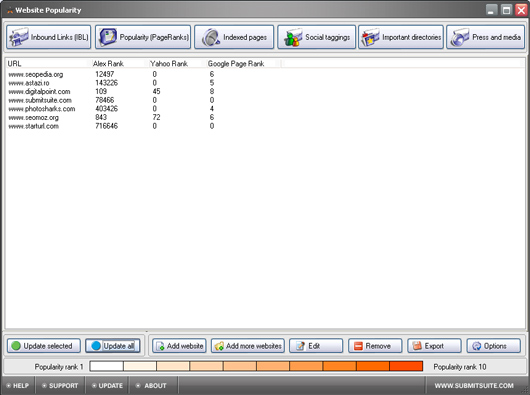This screenshot has width=530, height=395.
Task: Click the Add website page icon
Action: point(160,346)
